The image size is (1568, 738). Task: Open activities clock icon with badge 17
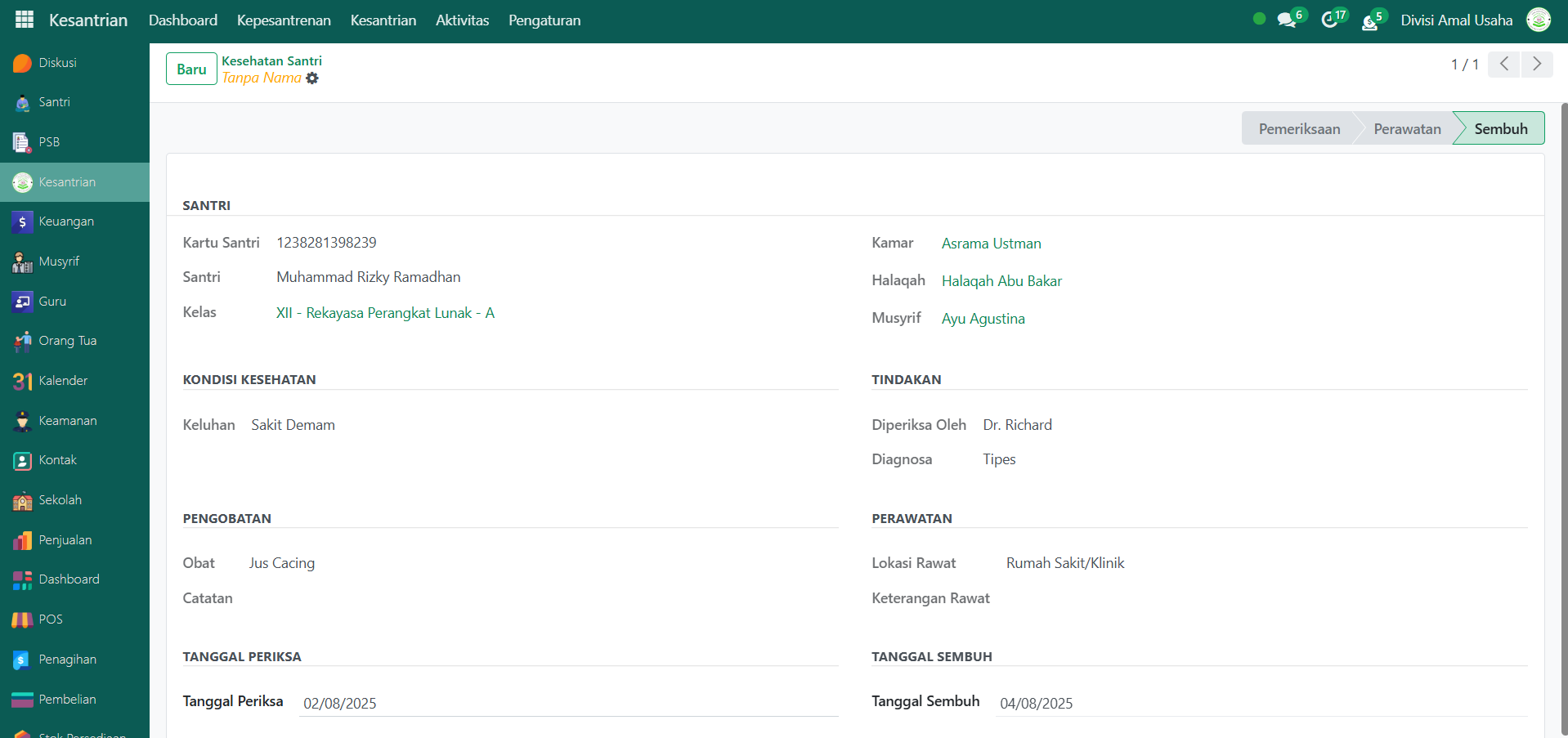point(1330,20)
